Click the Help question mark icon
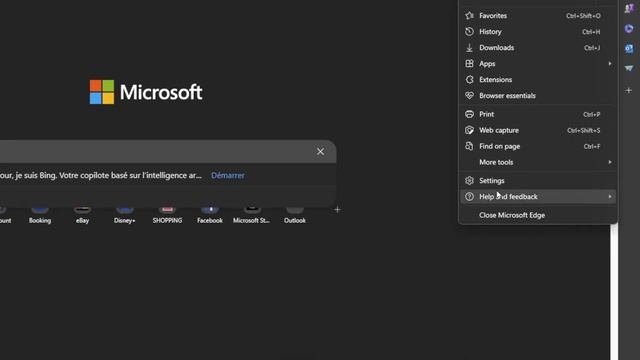640x360 pixels. (469, 197)
